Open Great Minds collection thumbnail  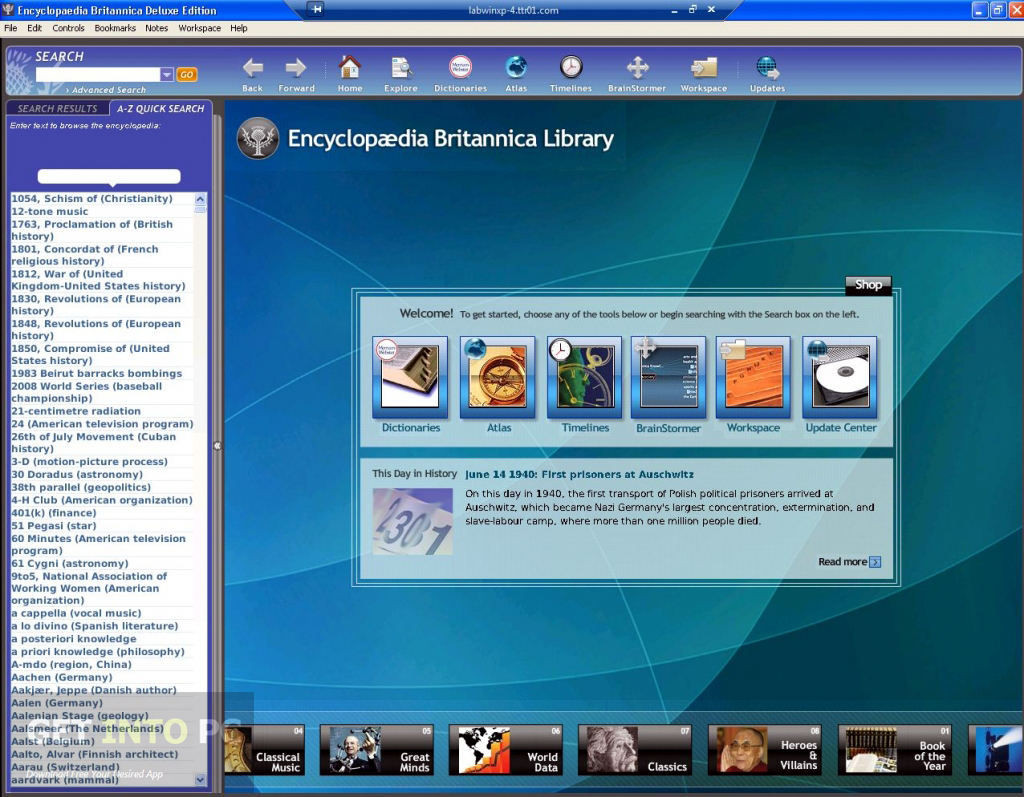pyautogui.click(x=377, y=749)
